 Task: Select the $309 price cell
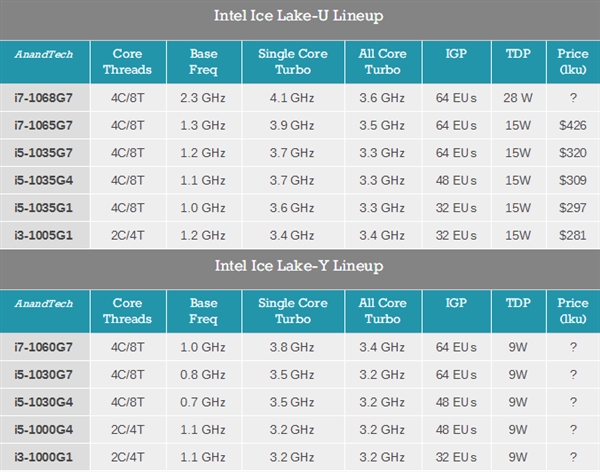(x=572, y=180)
